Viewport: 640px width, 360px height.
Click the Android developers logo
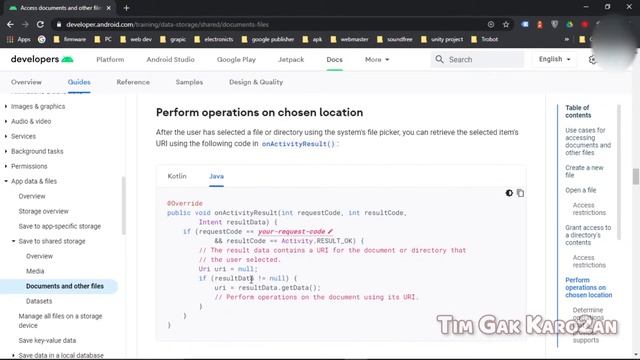click(x=42, y=59)
